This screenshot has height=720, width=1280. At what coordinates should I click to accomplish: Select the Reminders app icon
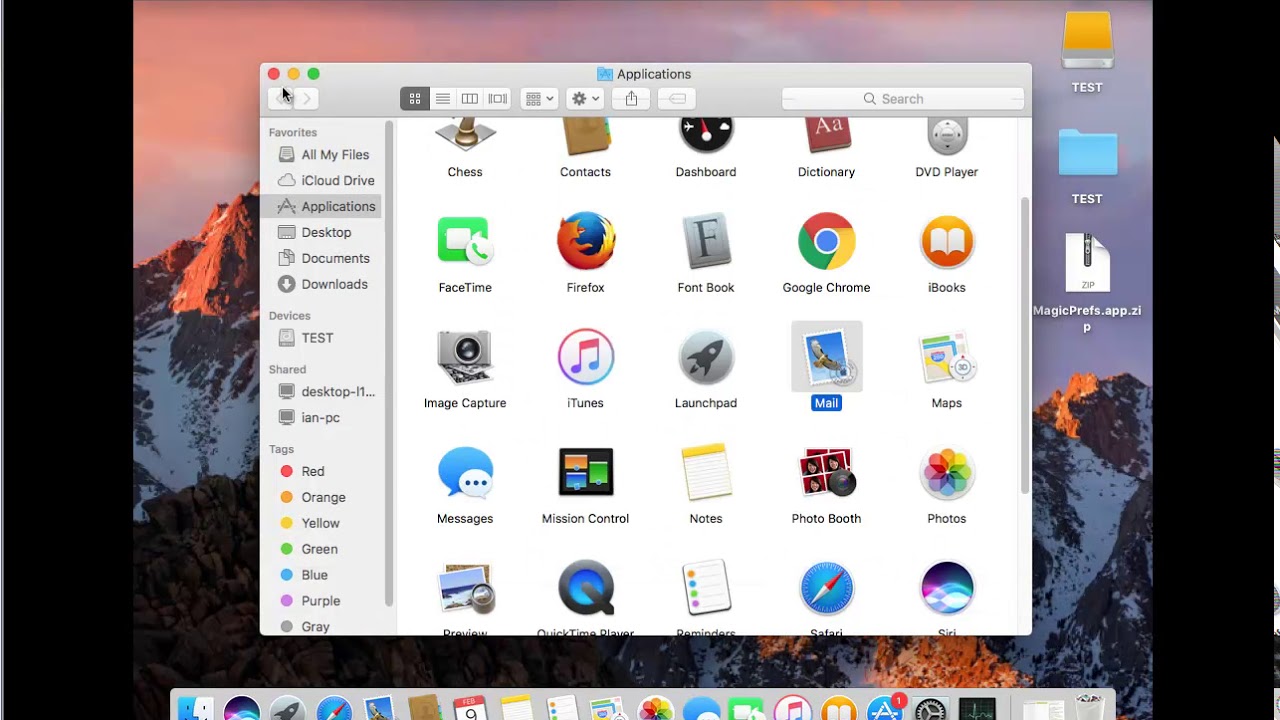click(706, 589)
